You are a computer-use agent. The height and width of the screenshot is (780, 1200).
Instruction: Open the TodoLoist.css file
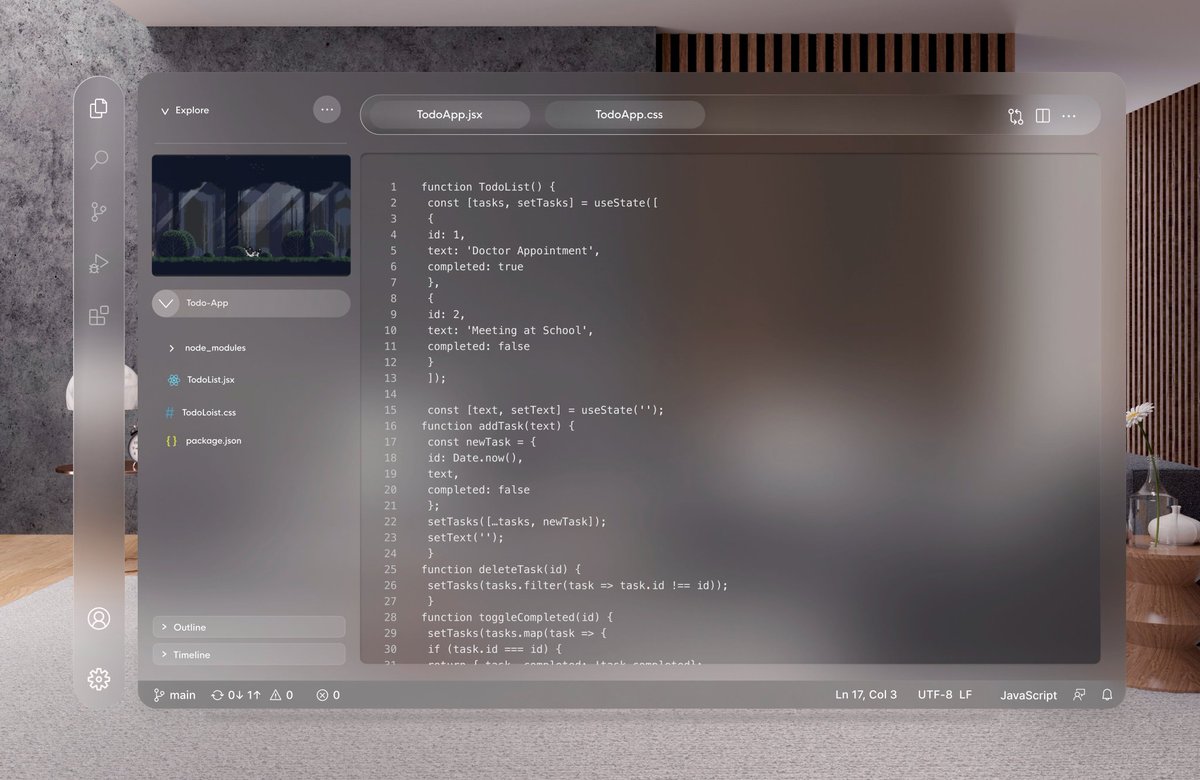pyautogui.click(x=209, y=412)
